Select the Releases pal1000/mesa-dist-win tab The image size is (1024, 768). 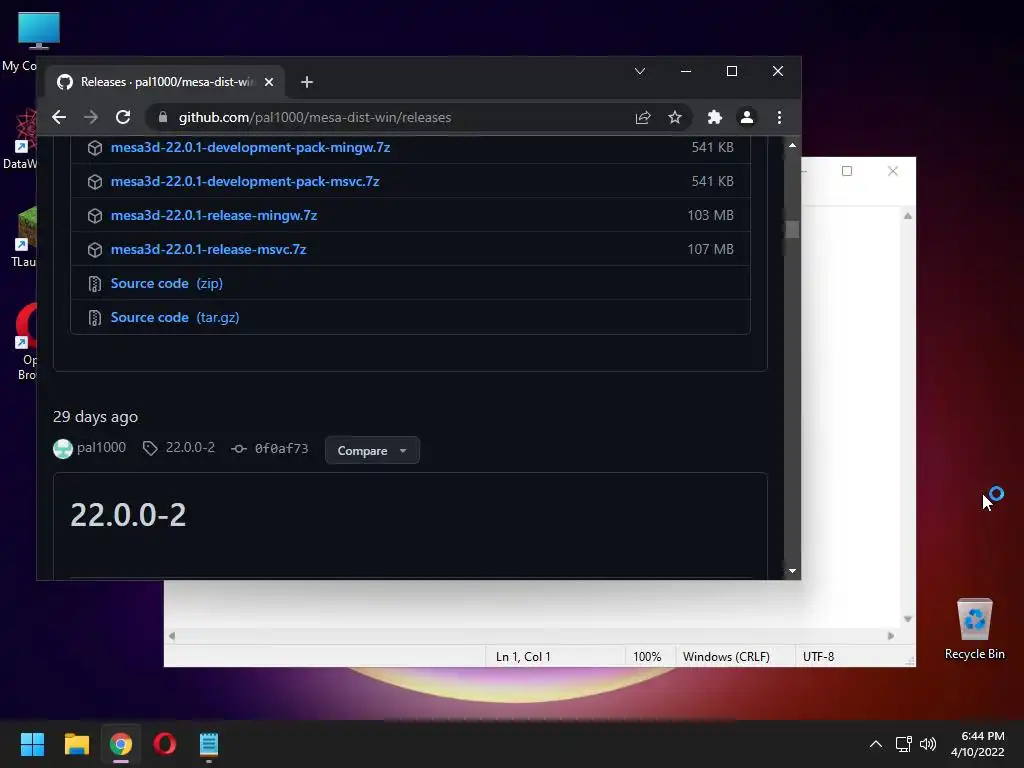pyautogui.click(x=165, y=82)
